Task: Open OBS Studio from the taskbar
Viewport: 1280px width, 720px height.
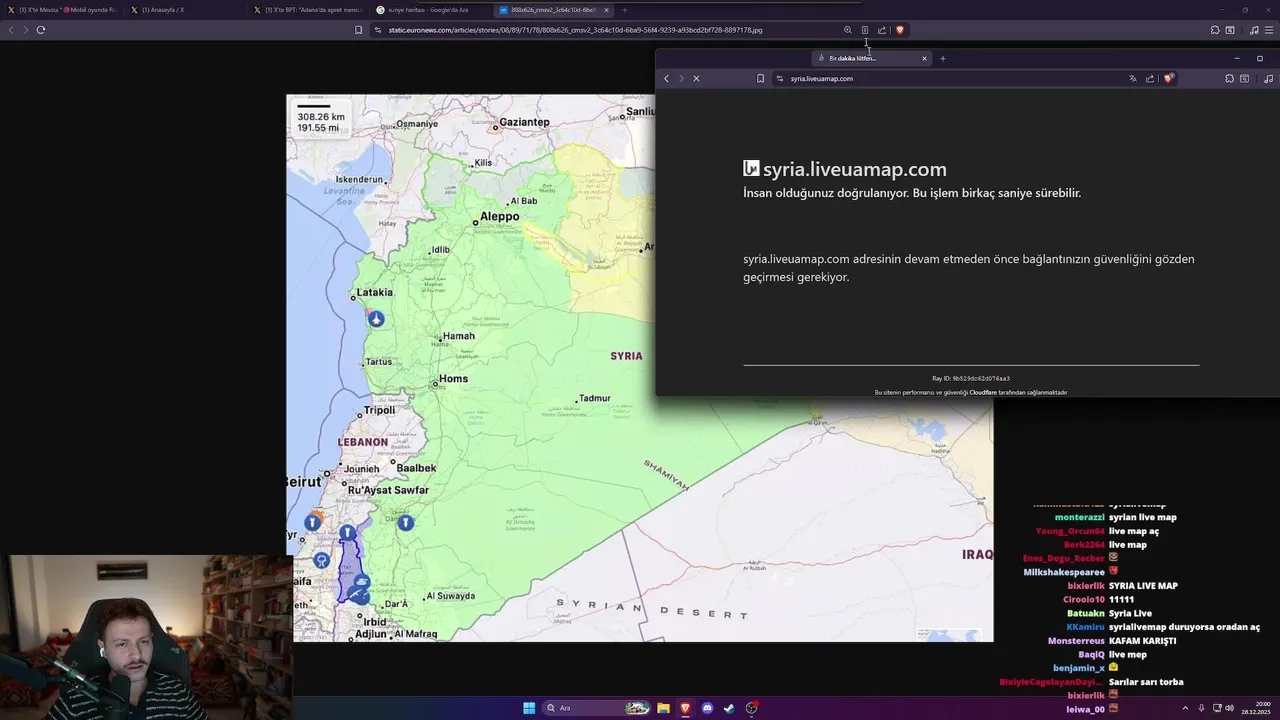Action: 751,708
